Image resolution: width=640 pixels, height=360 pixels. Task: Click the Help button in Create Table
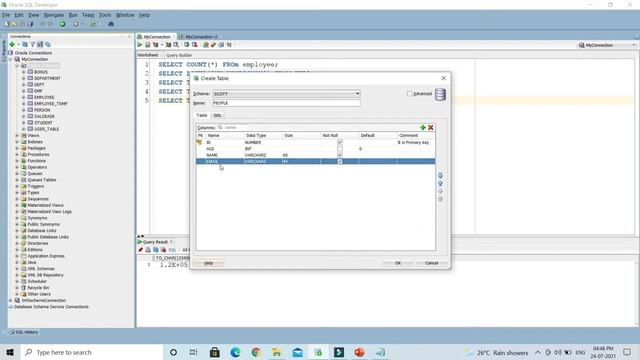click(x=209, y=263)
